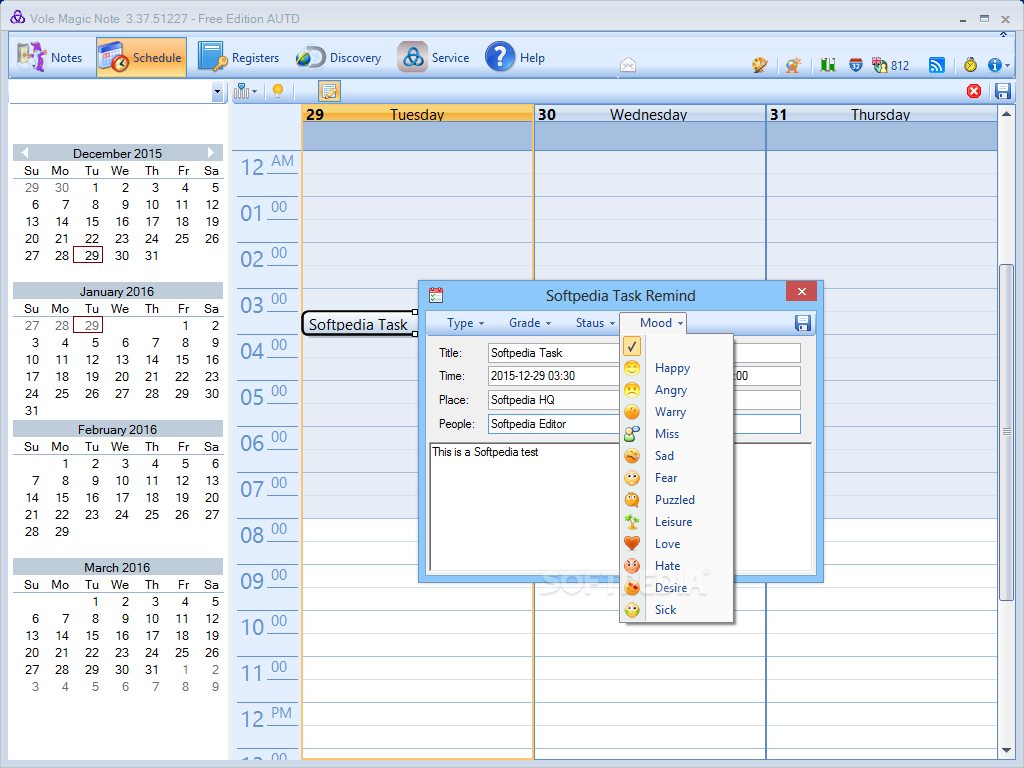
Task: Choose the Fear mood
Action: (676, 478)
